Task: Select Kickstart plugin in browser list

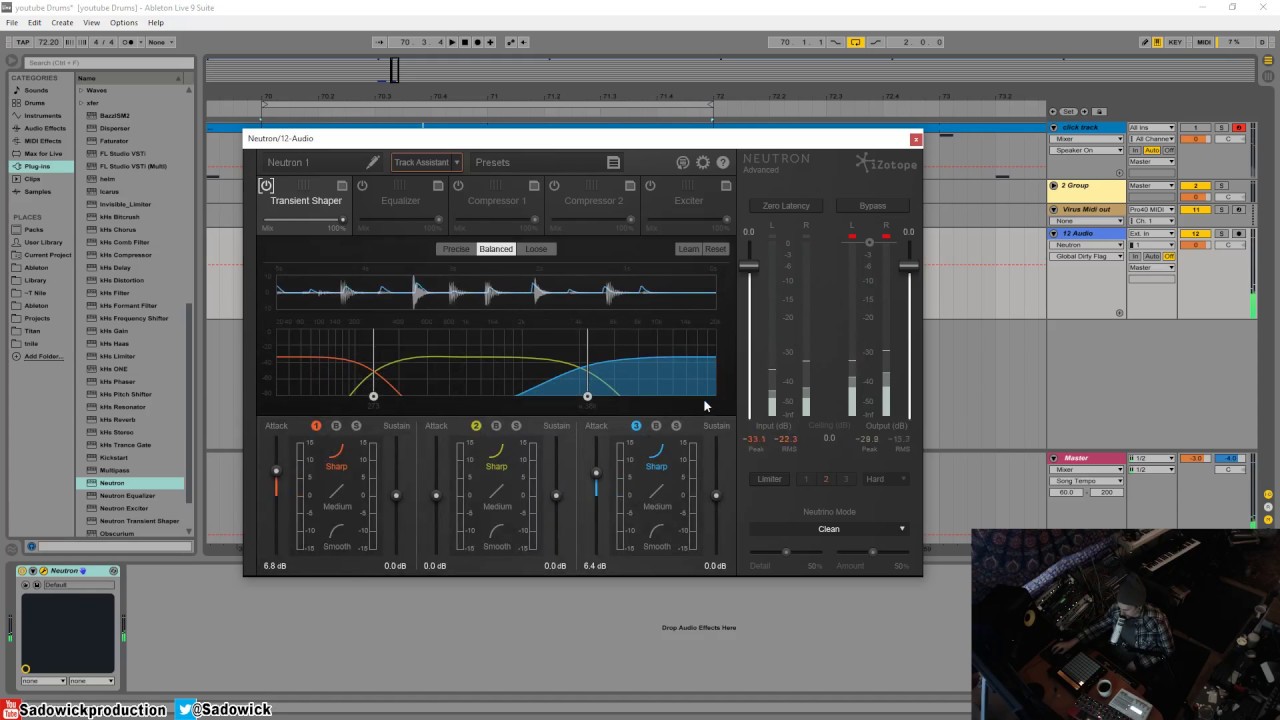Action: pos(114,458)
